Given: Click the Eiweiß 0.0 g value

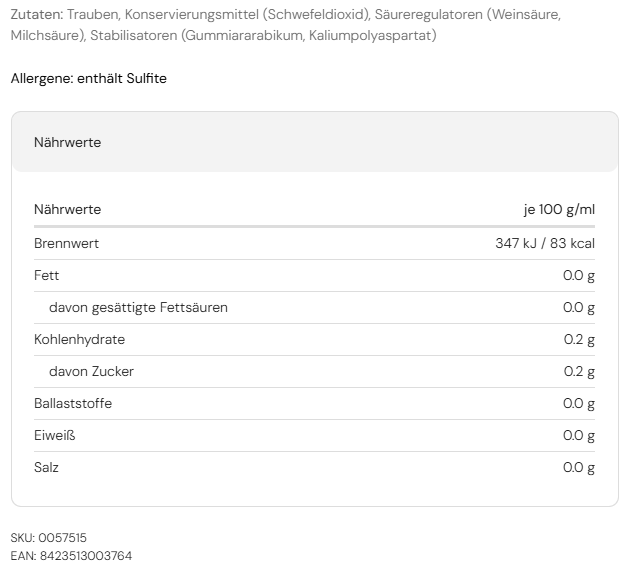Looking at the screenshot, I should 578,435.
